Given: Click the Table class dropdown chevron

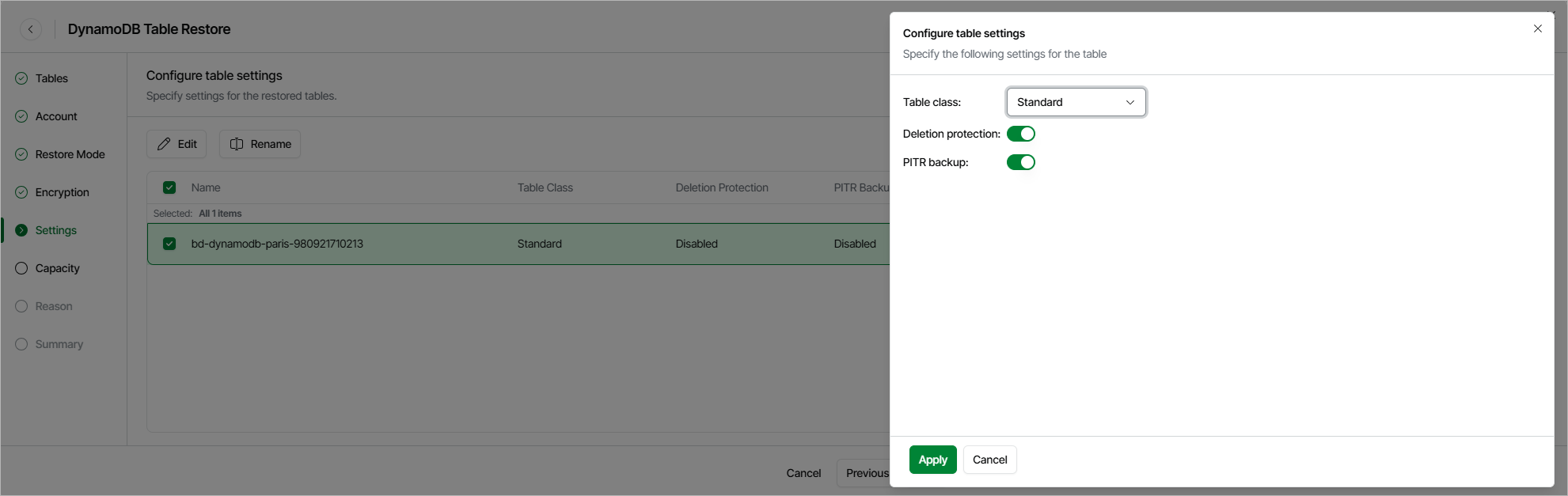Looking at the screenshot, I should (x=1129, y=102).
